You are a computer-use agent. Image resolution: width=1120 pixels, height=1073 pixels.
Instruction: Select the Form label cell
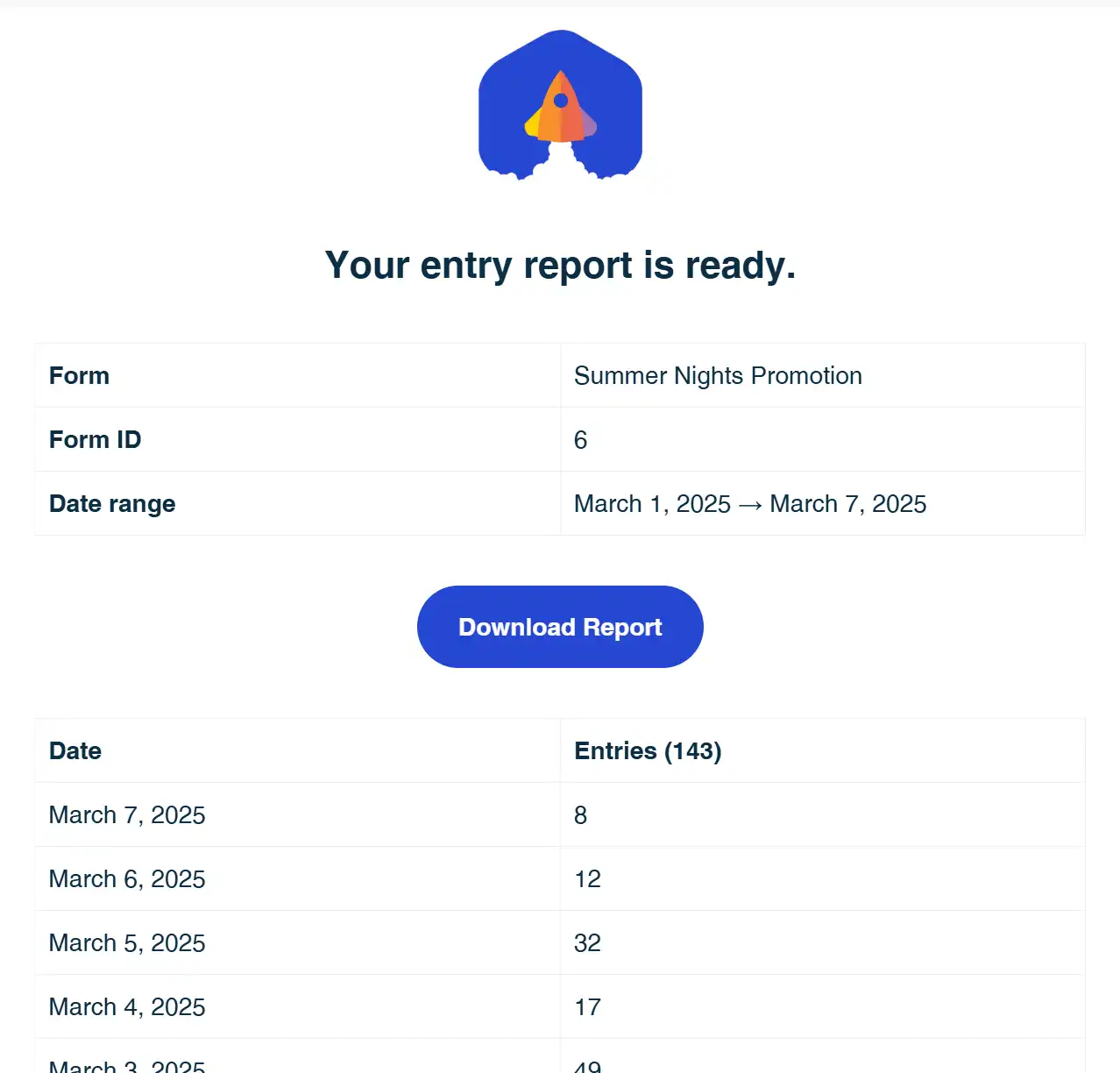point(80,376)
